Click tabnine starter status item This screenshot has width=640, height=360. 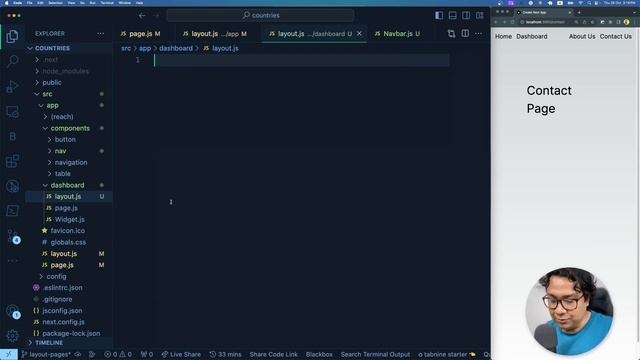[x=447, y=354]
